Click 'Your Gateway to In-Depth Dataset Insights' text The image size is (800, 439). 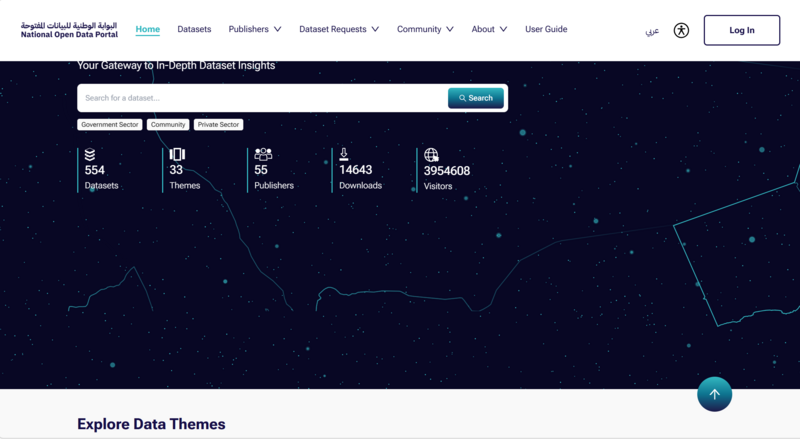point(176,65)
